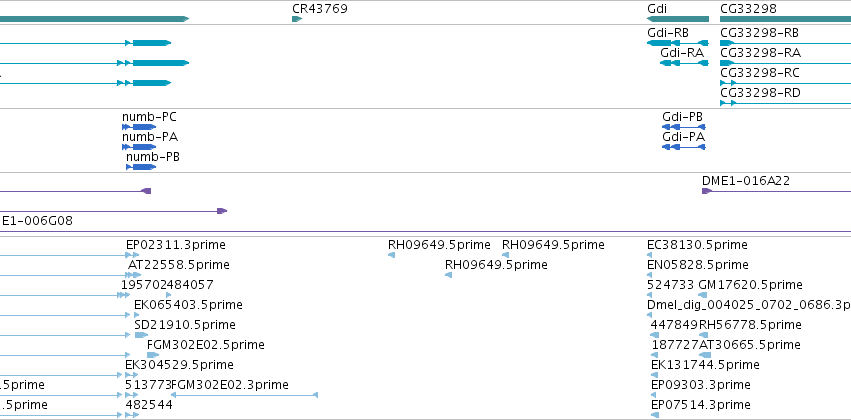
Task: Select the FGM302E02.5prime EST arrow
Action: [x=153, y=355]
